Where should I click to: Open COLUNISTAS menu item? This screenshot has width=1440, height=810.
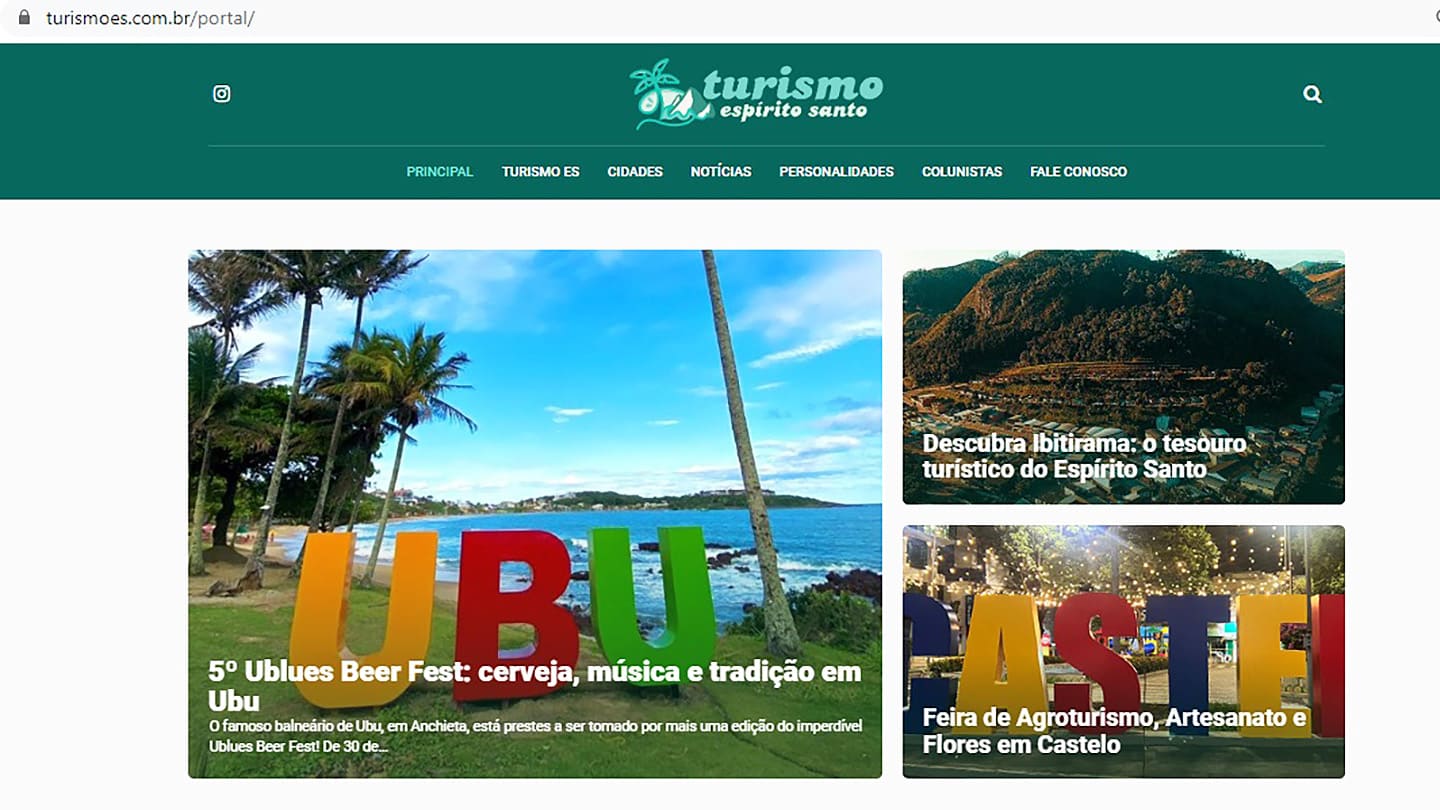click(962, 172)
